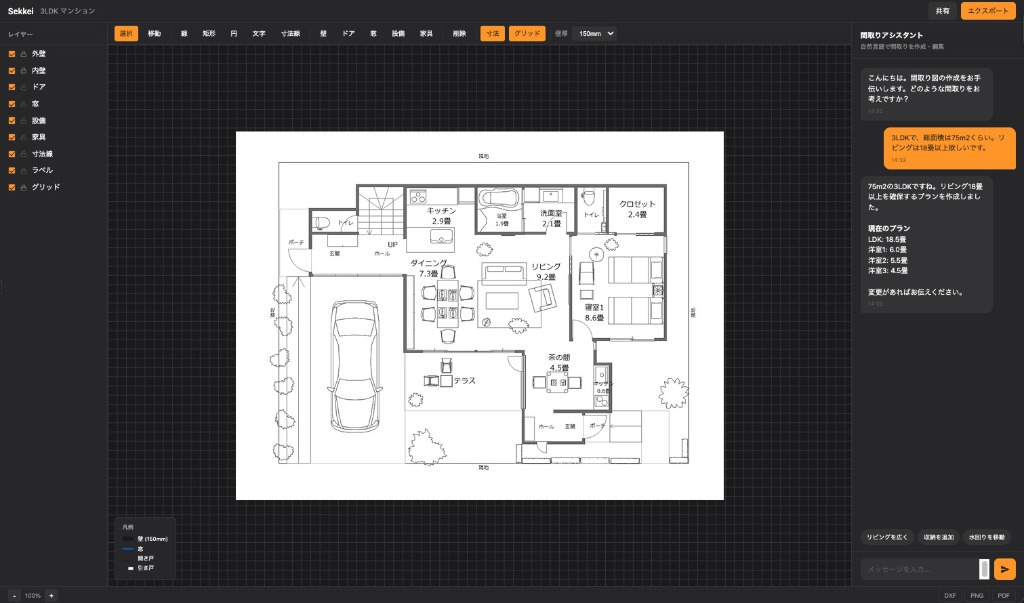Pick the リビングを広く suggestion chip
The height and width of the screenshot is (603, 1024).
pos(887,537)
